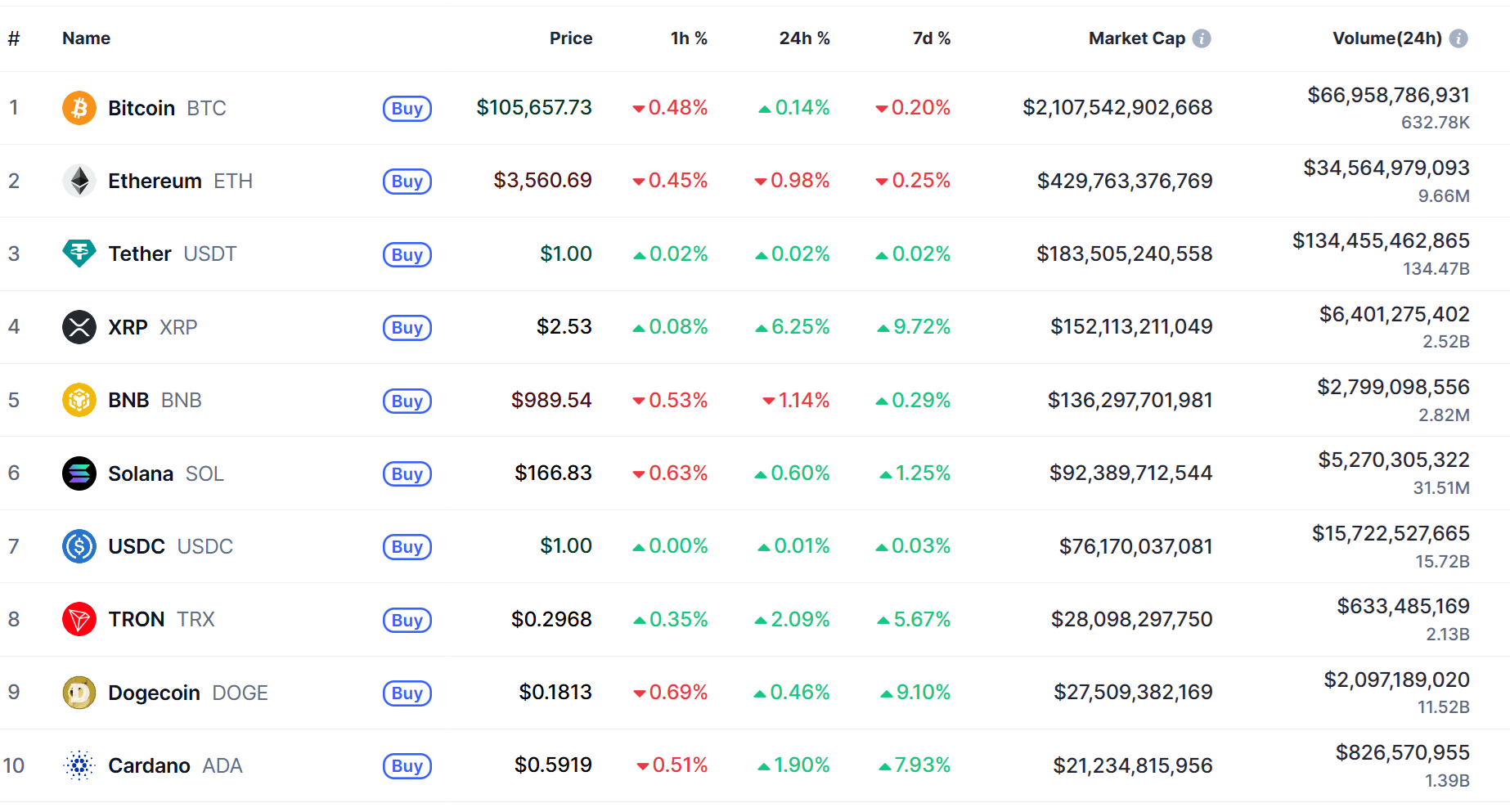Sort by the 24h % column header
Screen dimensions: 1510x812
(804, 38)
